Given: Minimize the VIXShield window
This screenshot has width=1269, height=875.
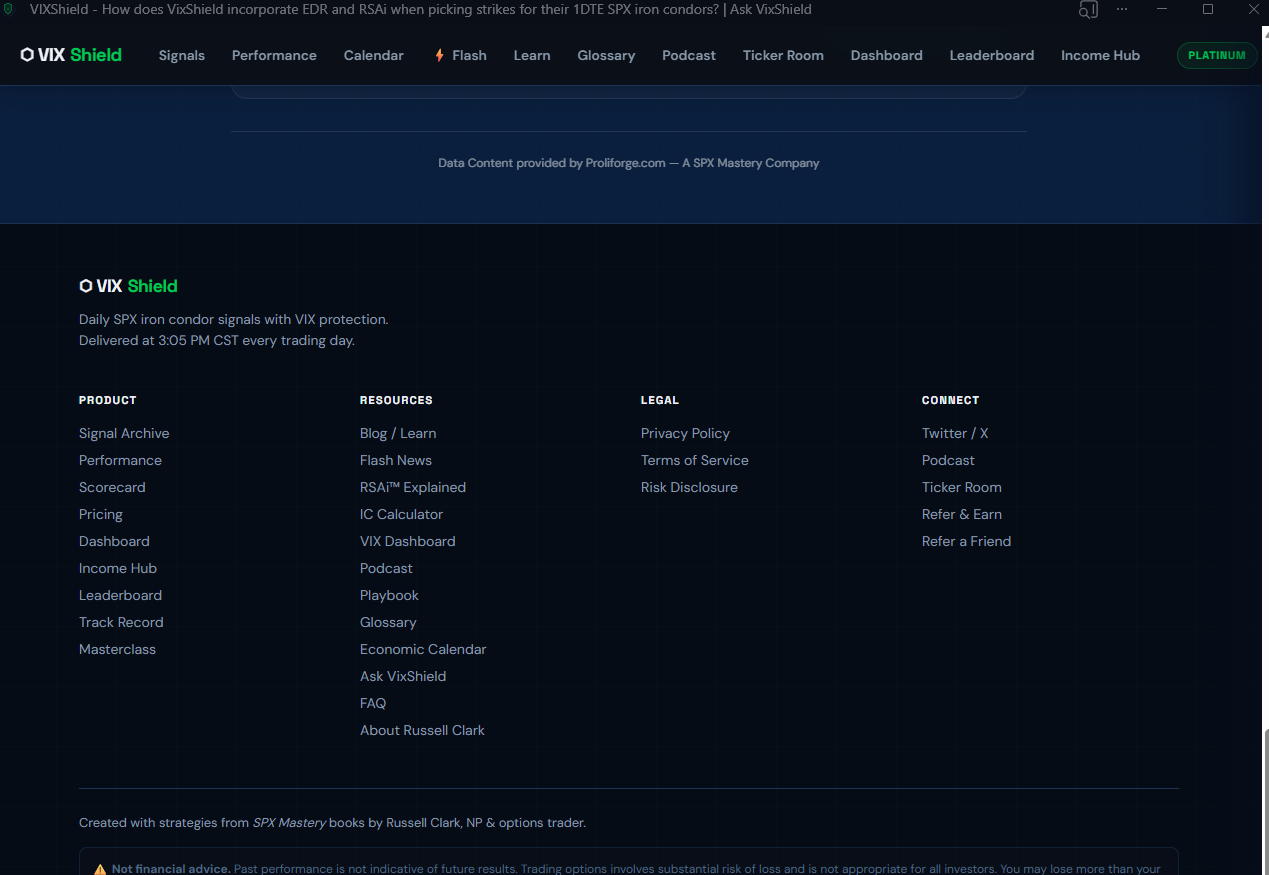Looking at the screenshot, I should point(1164,10).
